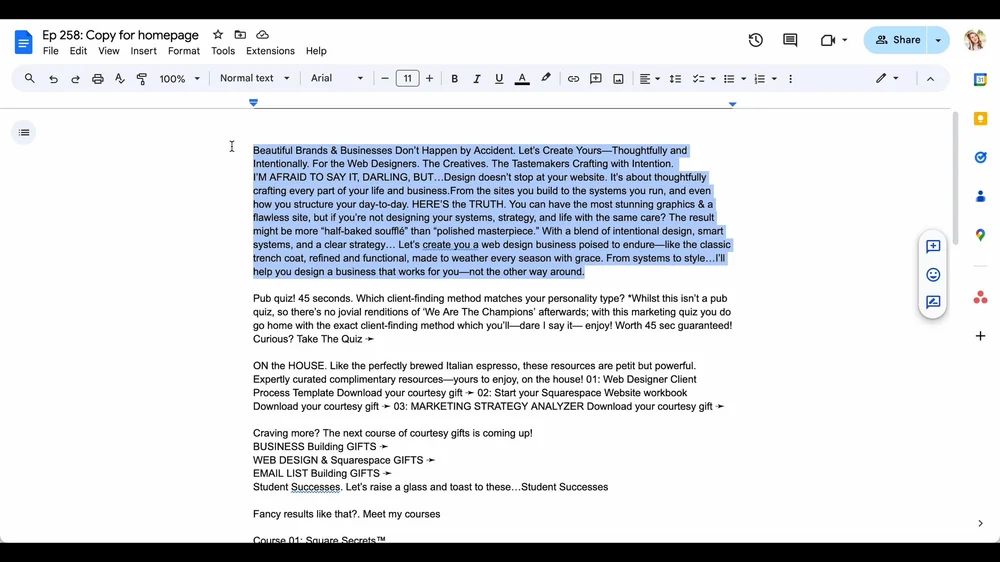Image resolution: width=1000 pixels, height=562 pixels.
Task: Click the search menus magnifier icon
Action: (x=29, y=78)
